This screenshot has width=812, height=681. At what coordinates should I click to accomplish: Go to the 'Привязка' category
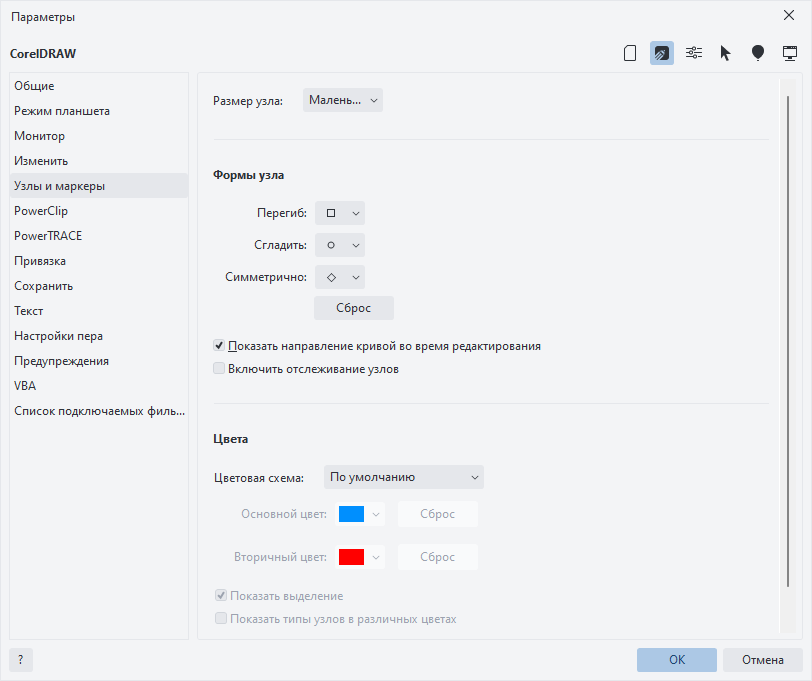[99, 260]
